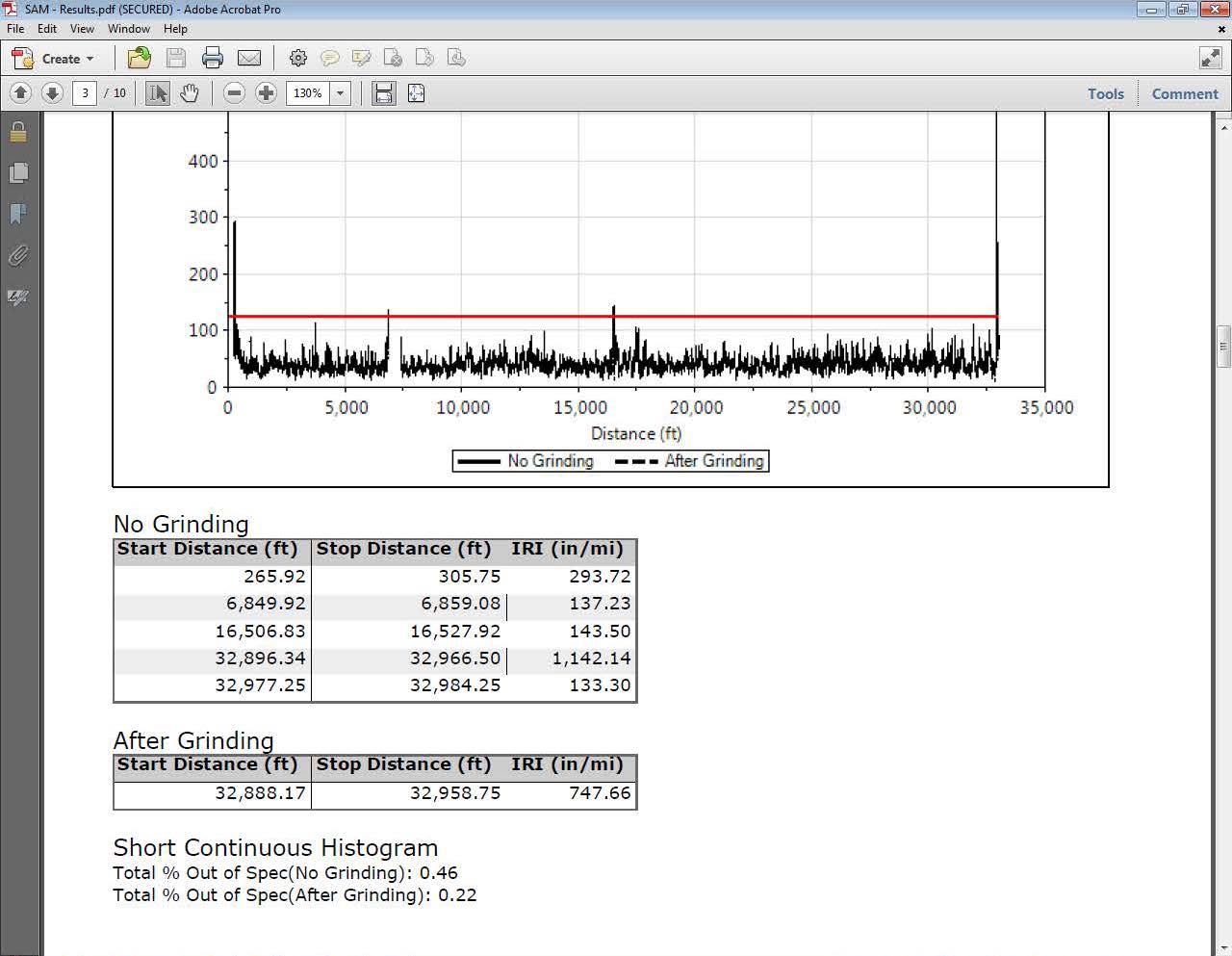
Task: Click the IRI value 1,142.14
Action: point(591,659)
